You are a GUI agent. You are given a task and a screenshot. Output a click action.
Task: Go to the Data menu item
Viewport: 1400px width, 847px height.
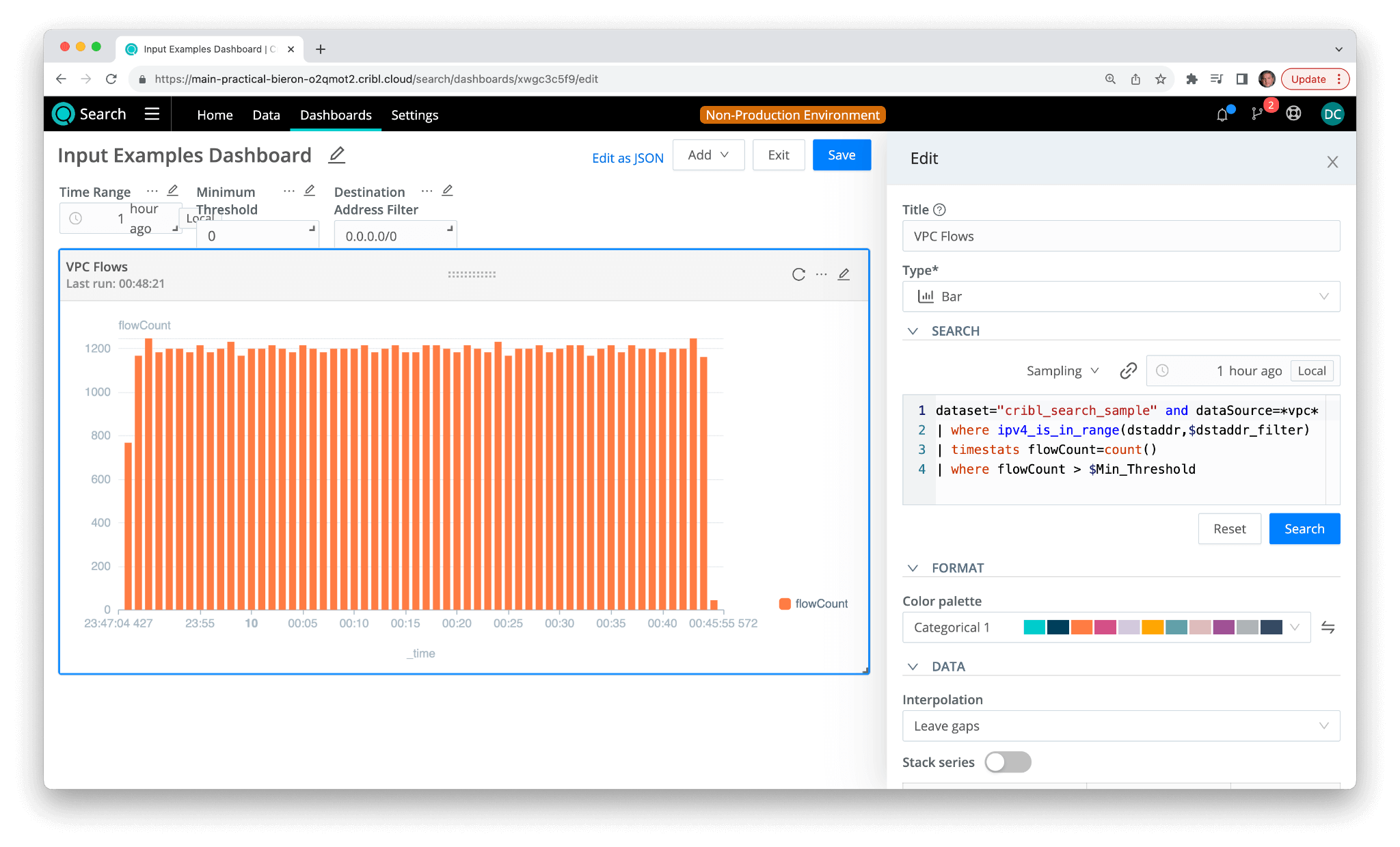point(266,115)
